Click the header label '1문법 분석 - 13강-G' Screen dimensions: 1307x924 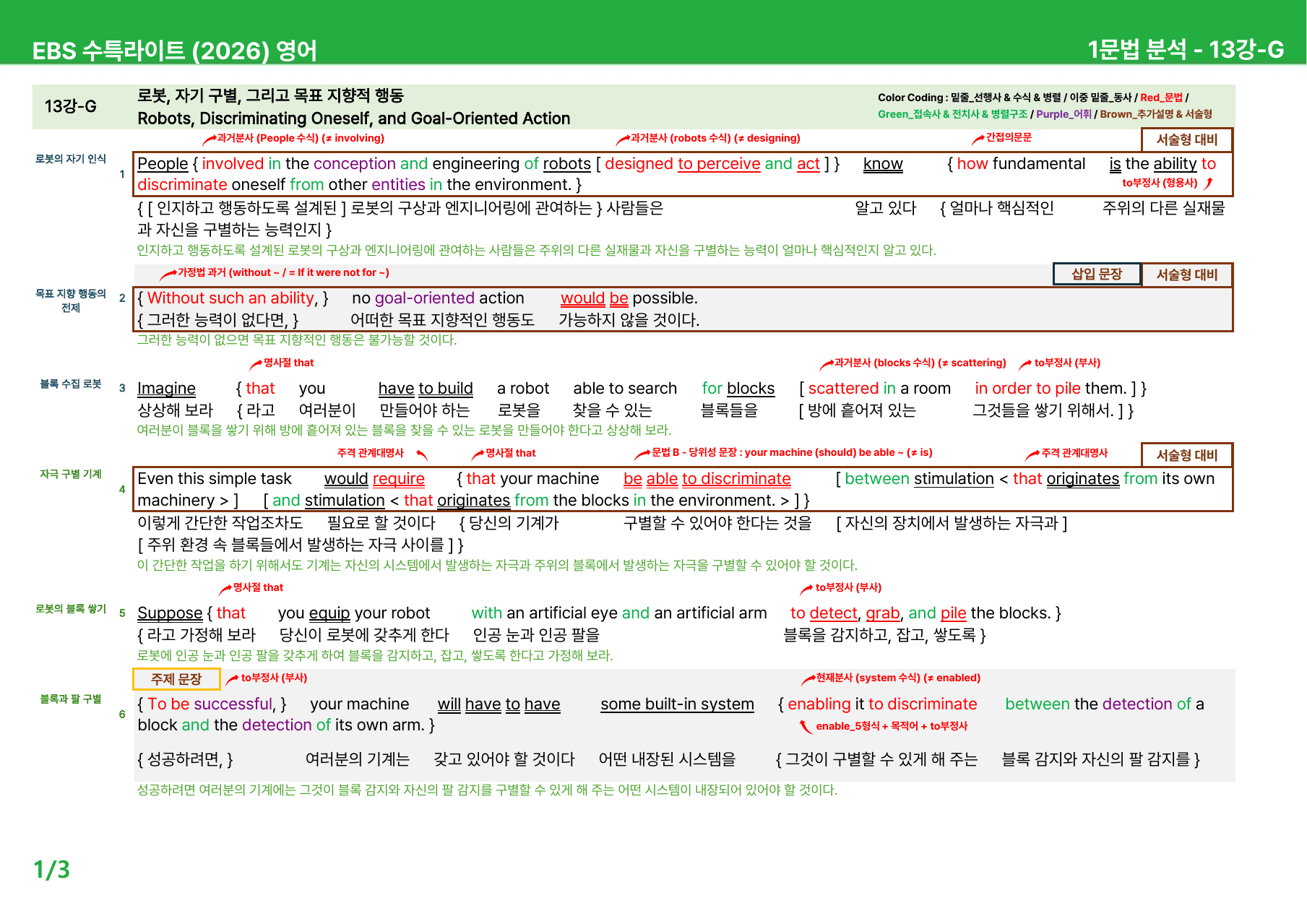1186,49
